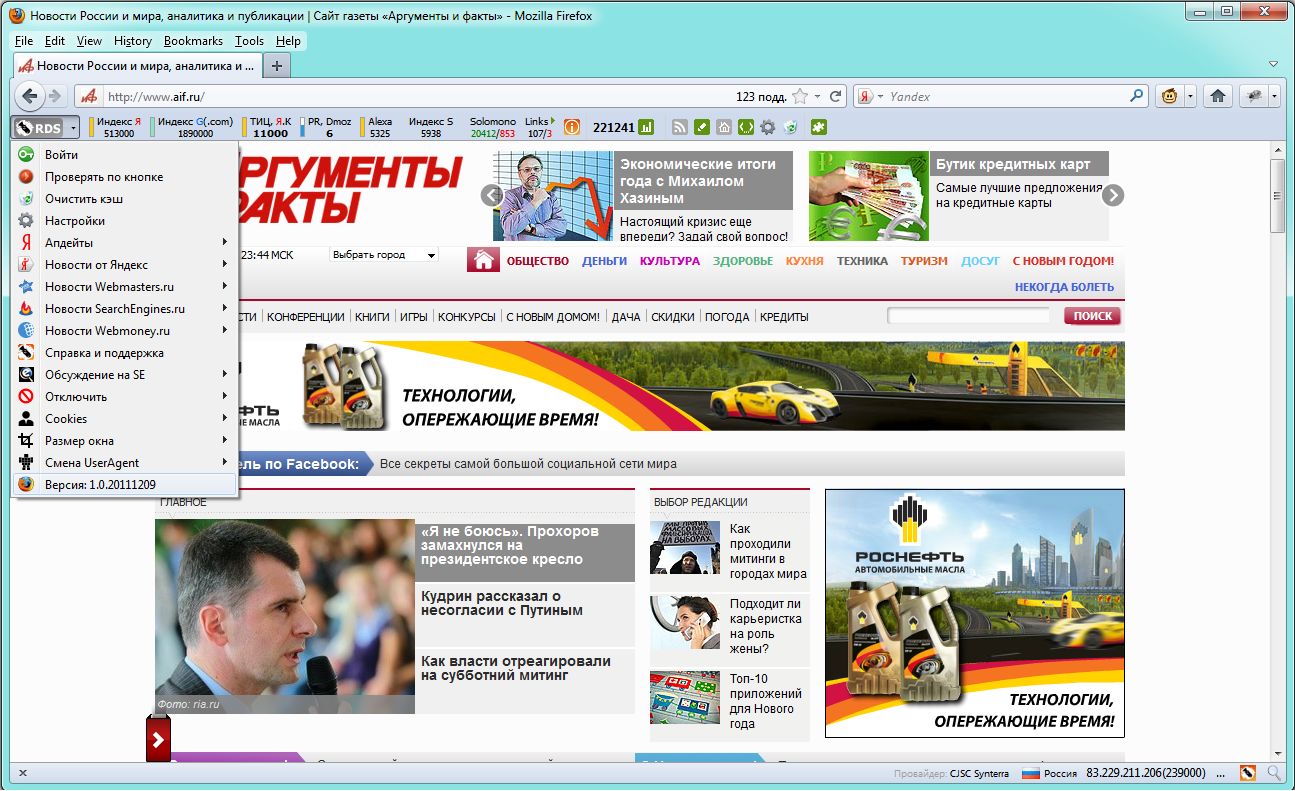Open the History menu
The height and width of the screenshot is (791, 1295).
click(x=132, y=41)
